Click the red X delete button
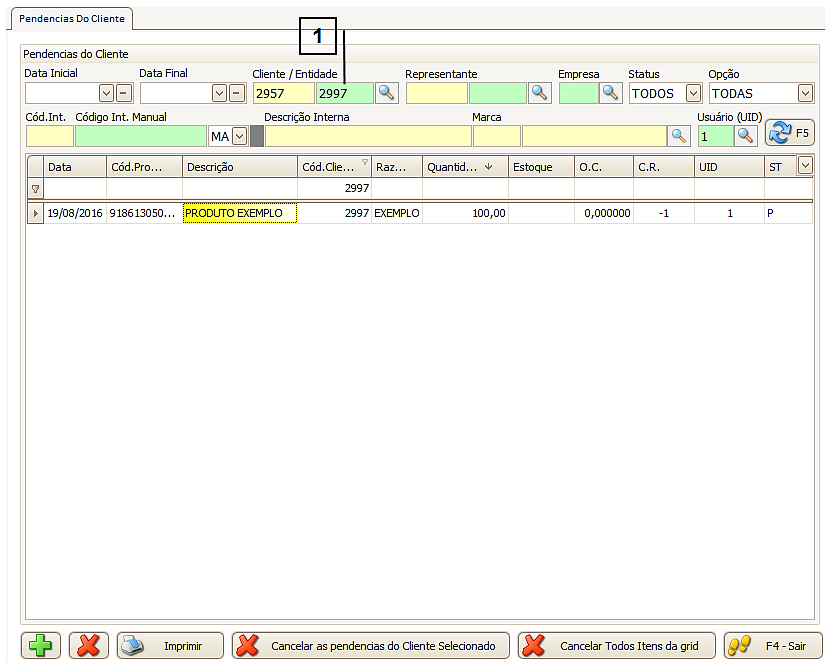Screen dimensions: 831x665 [89, 646]
